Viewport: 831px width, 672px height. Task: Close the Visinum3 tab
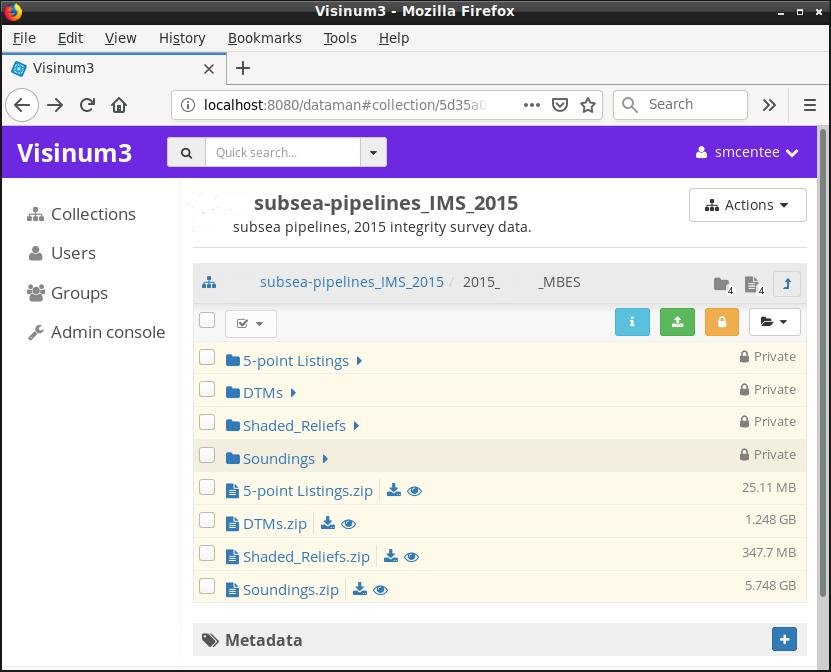[x=209, y=69]
